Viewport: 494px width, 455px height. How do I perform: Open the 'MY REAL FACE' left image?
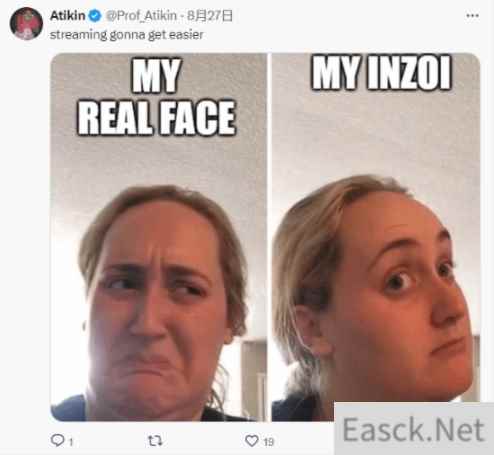[159, 237]
